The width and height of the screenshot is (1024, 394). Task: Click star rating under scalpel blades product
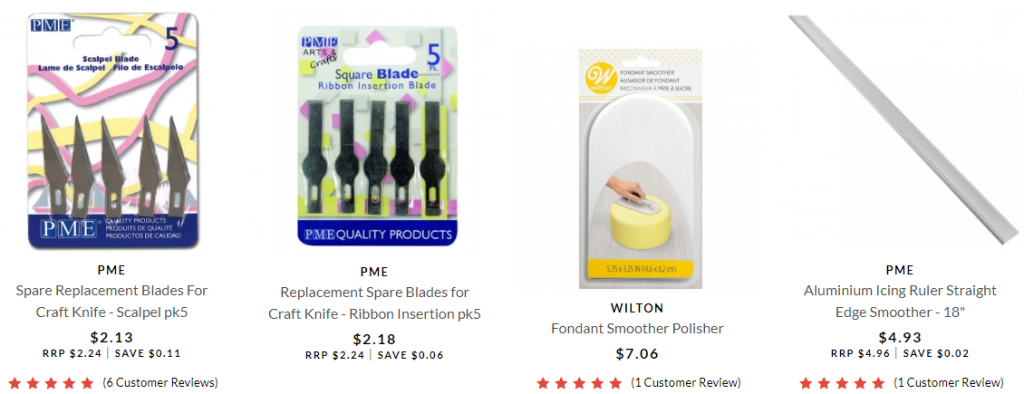pyautogui.click(x=51, y=383)
